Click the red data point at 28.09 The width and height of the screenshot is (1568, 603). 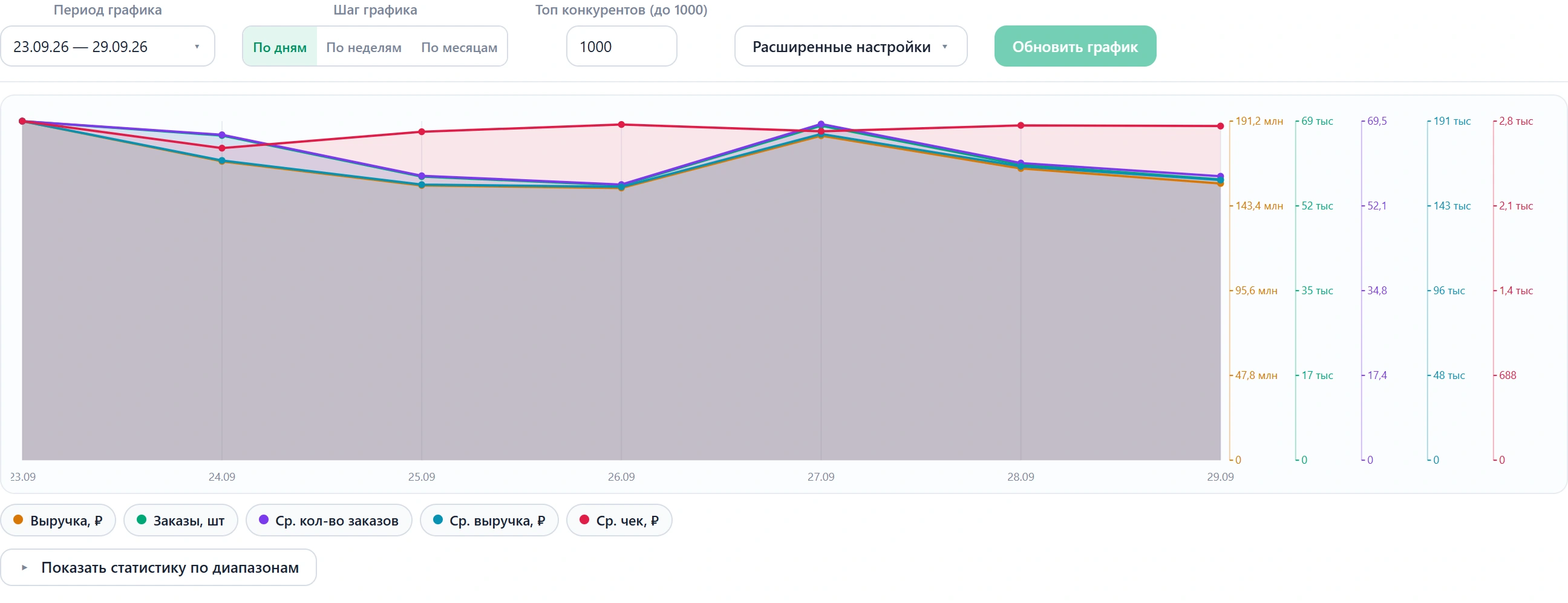[x=1021, y=126]
